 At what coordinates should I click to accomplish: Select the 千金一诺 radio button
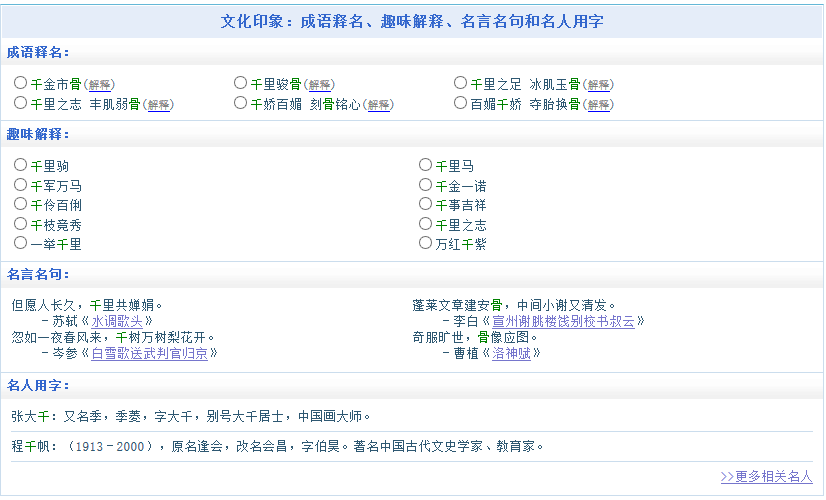(425, 185)
